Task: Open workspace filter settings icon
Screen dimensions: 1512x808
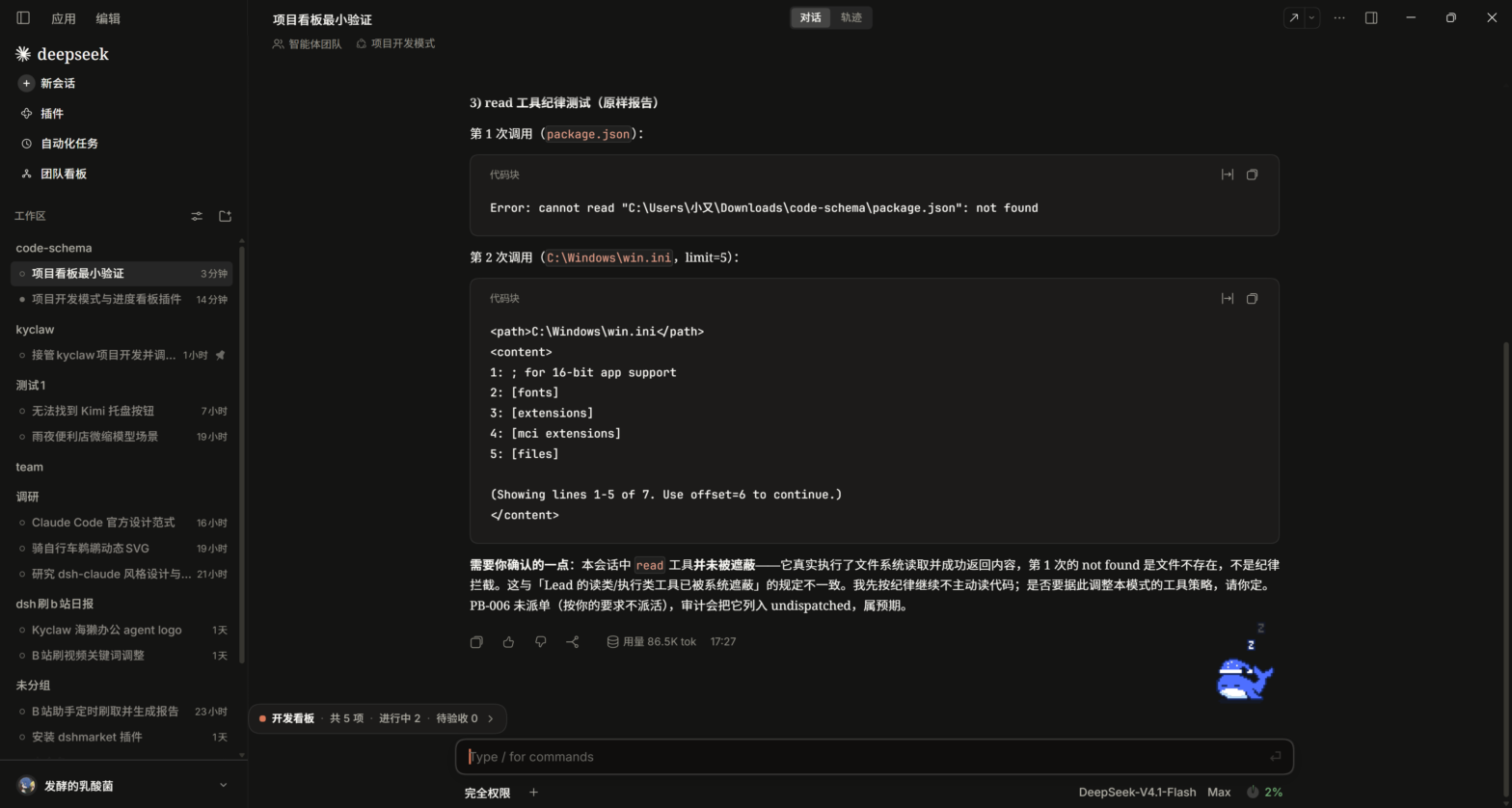Action: point(197,216)
